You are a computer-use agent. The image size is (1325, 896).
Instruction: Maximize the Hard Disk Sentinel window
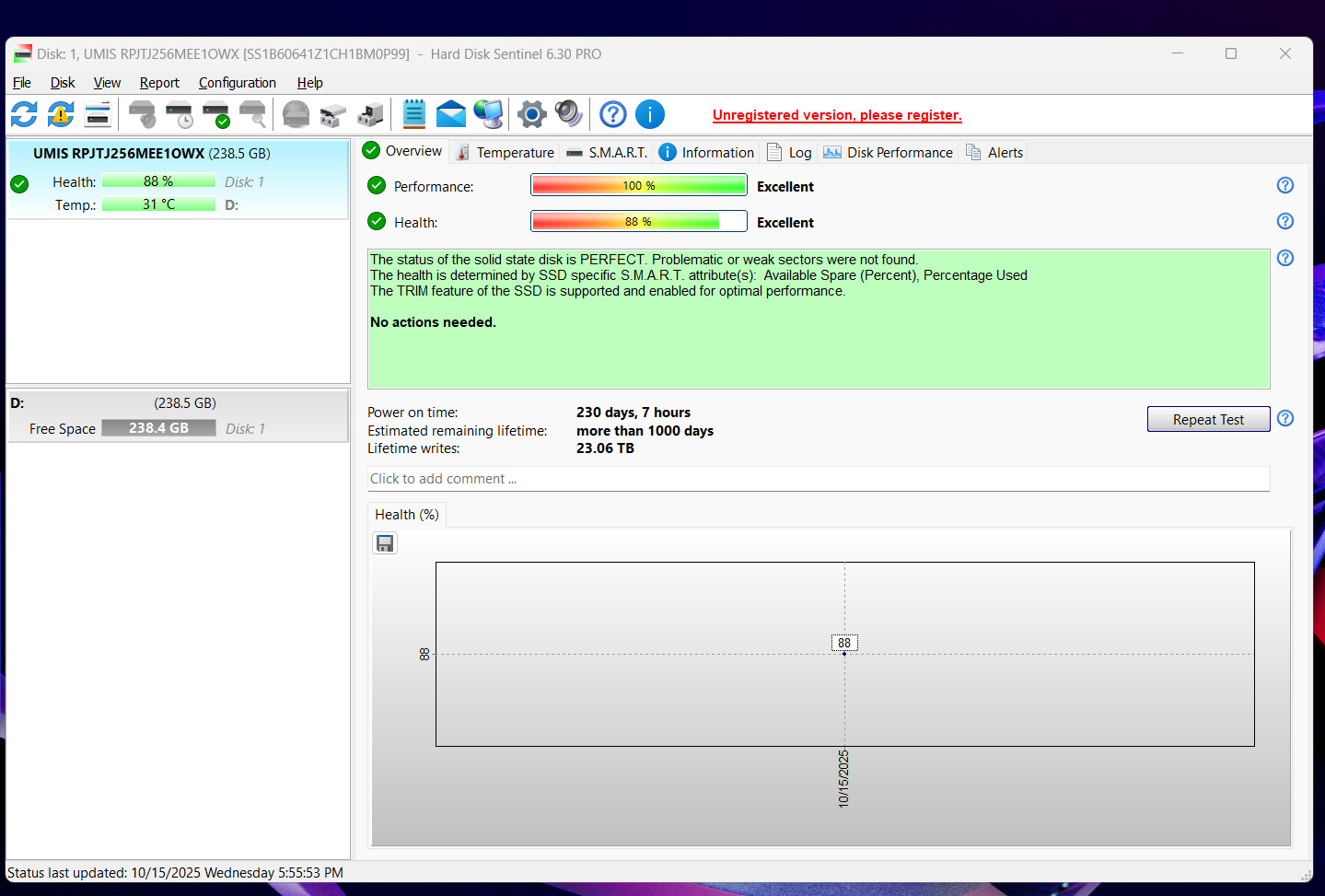coord(1231,53)
